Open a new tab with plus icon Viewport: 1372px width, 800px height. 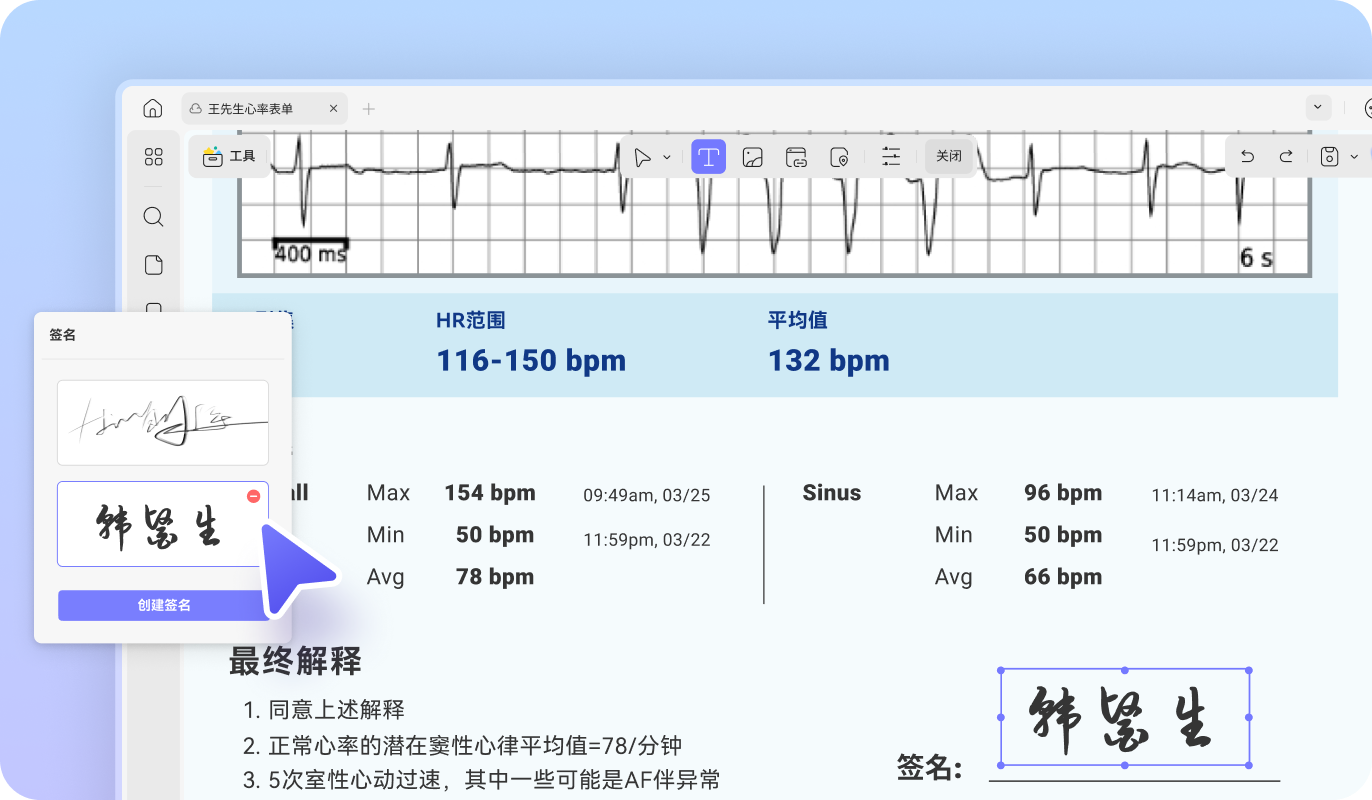368,108
